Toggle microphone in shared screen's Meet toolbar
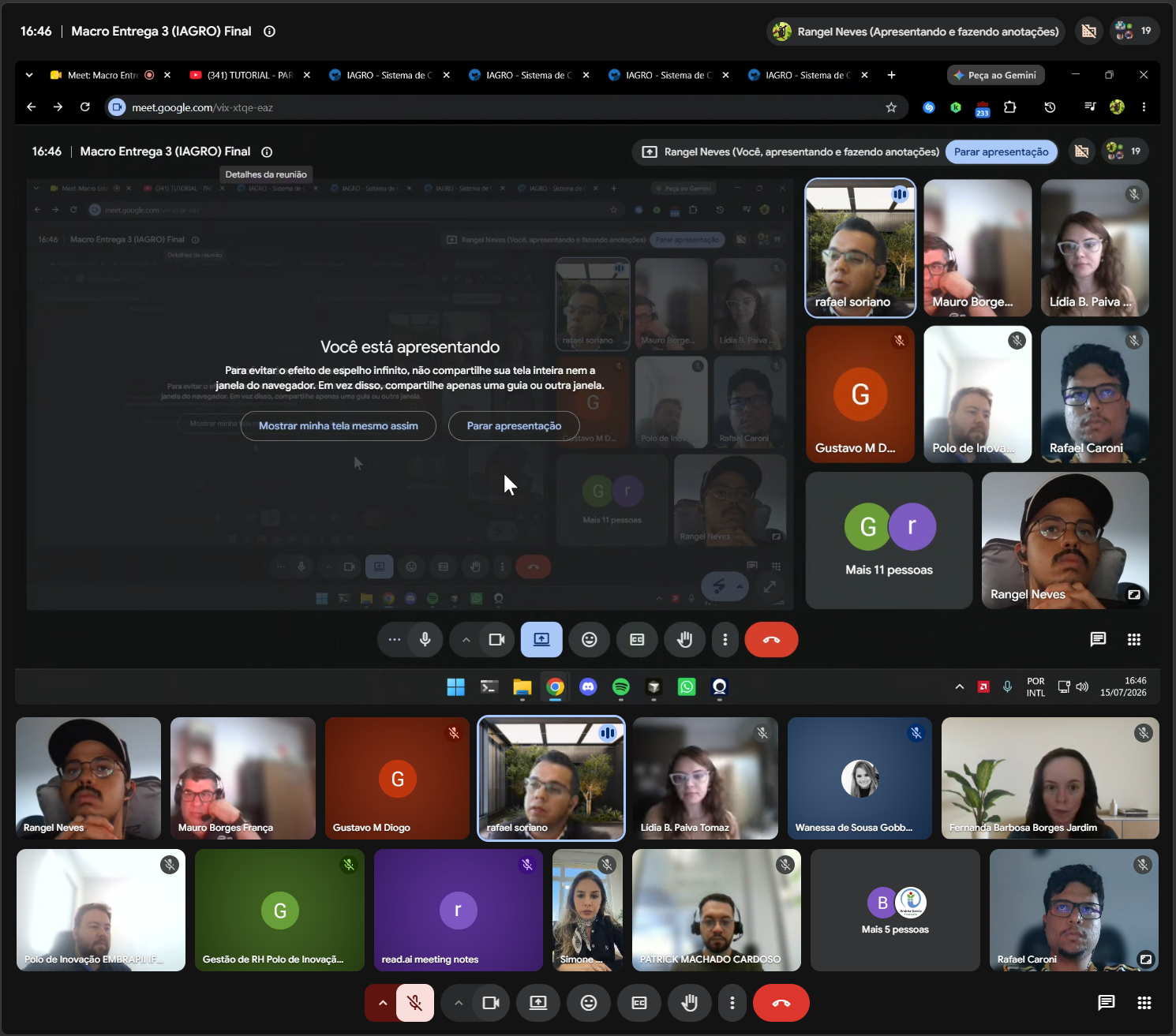This screenshot has width=1176, height=1036. point(425,639)
